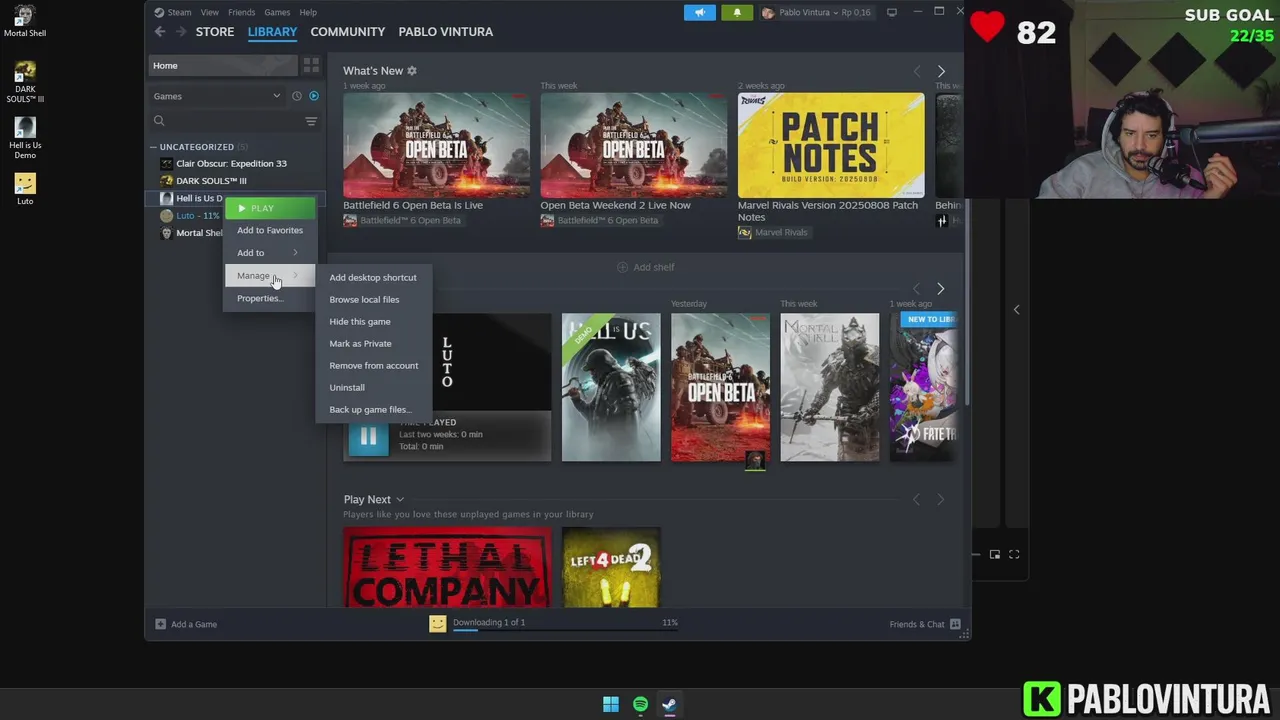The width and height of the screenshot is (1280, 720).
Task: Open the Pablo Vintura account dropdown
Action: point(816,12)
